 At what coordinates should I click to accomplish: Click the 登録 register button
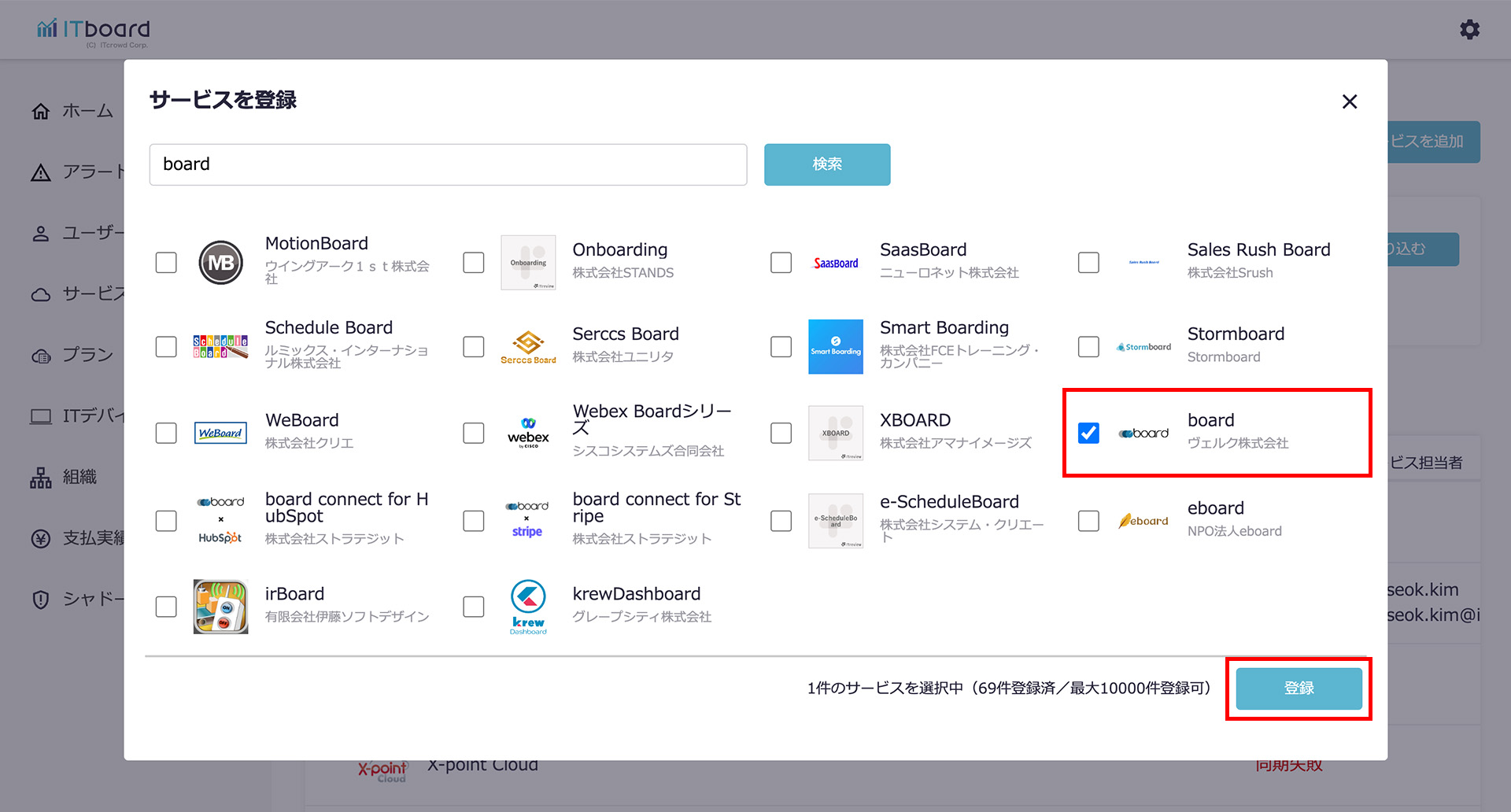pyautogui.click(x=1299, y=688)
